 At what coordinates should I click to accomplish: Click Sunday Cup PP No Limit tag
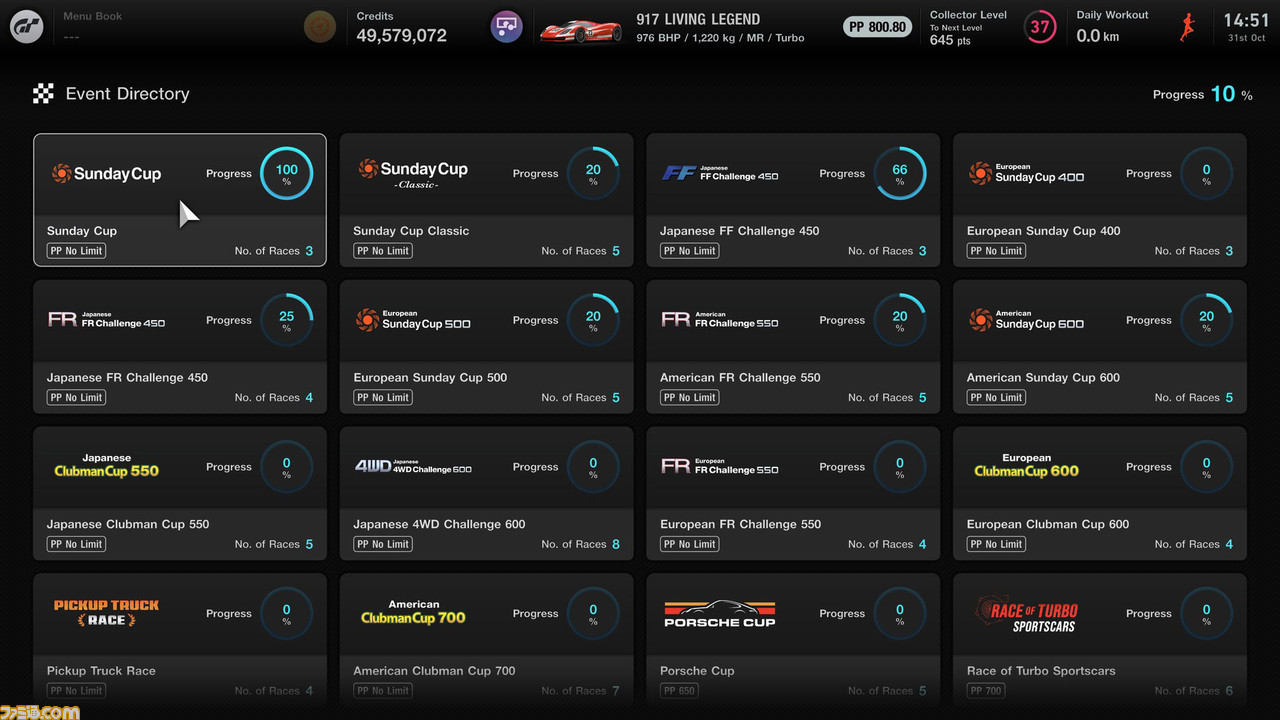(77, 251)
